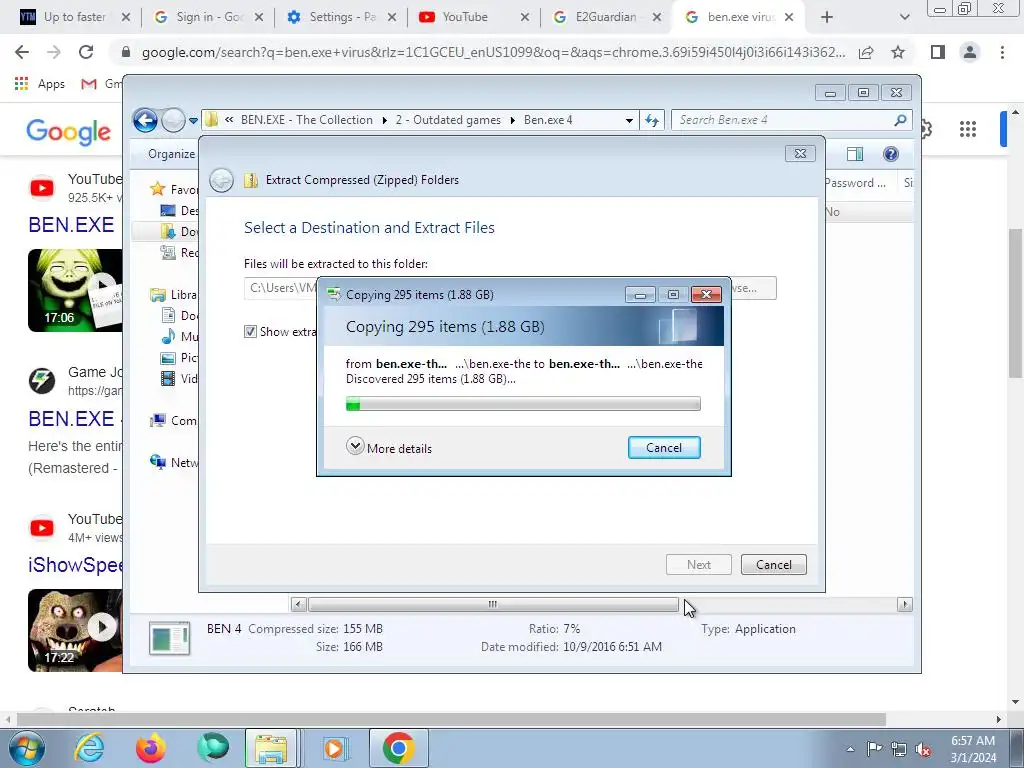The height and width of the screenshot is (768, 1024).
Task: Click the disabled Next button
Action: [x=699, y=565]
